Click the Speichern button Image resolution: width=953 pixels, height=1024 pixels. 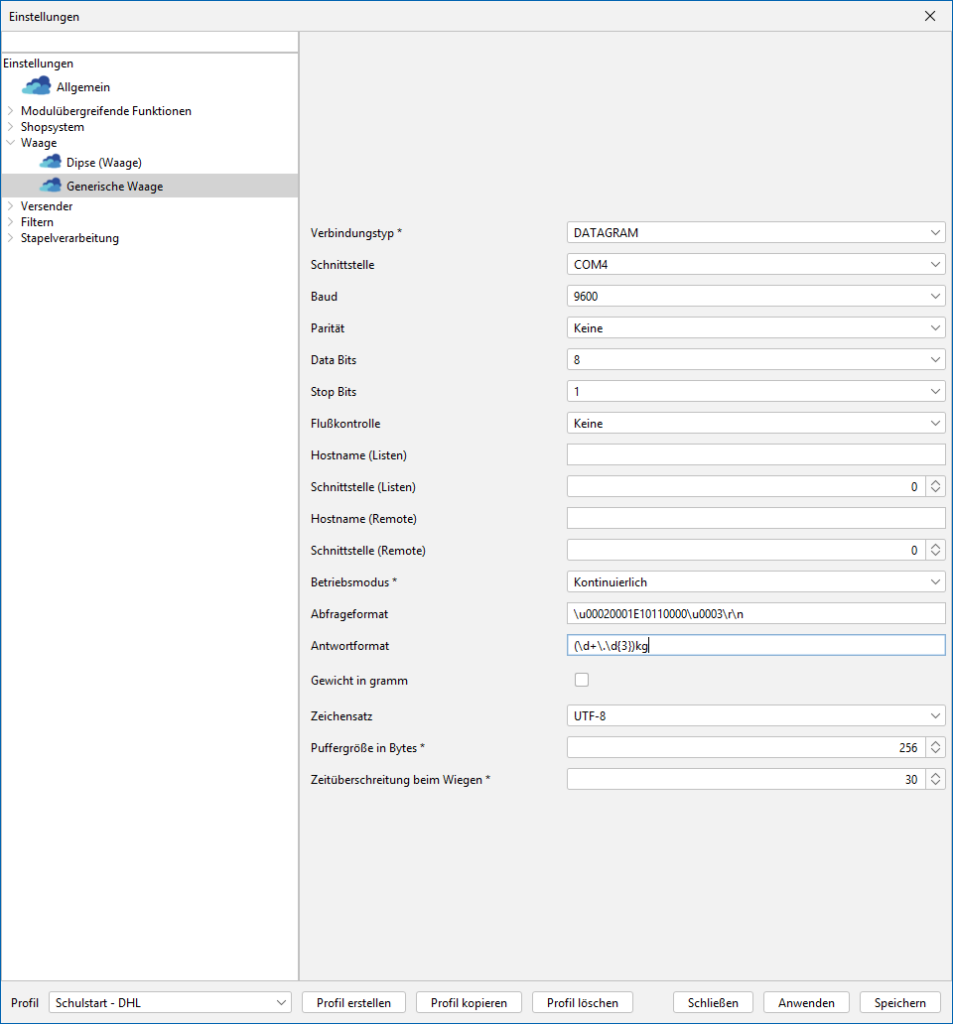tap(899, 1003)
